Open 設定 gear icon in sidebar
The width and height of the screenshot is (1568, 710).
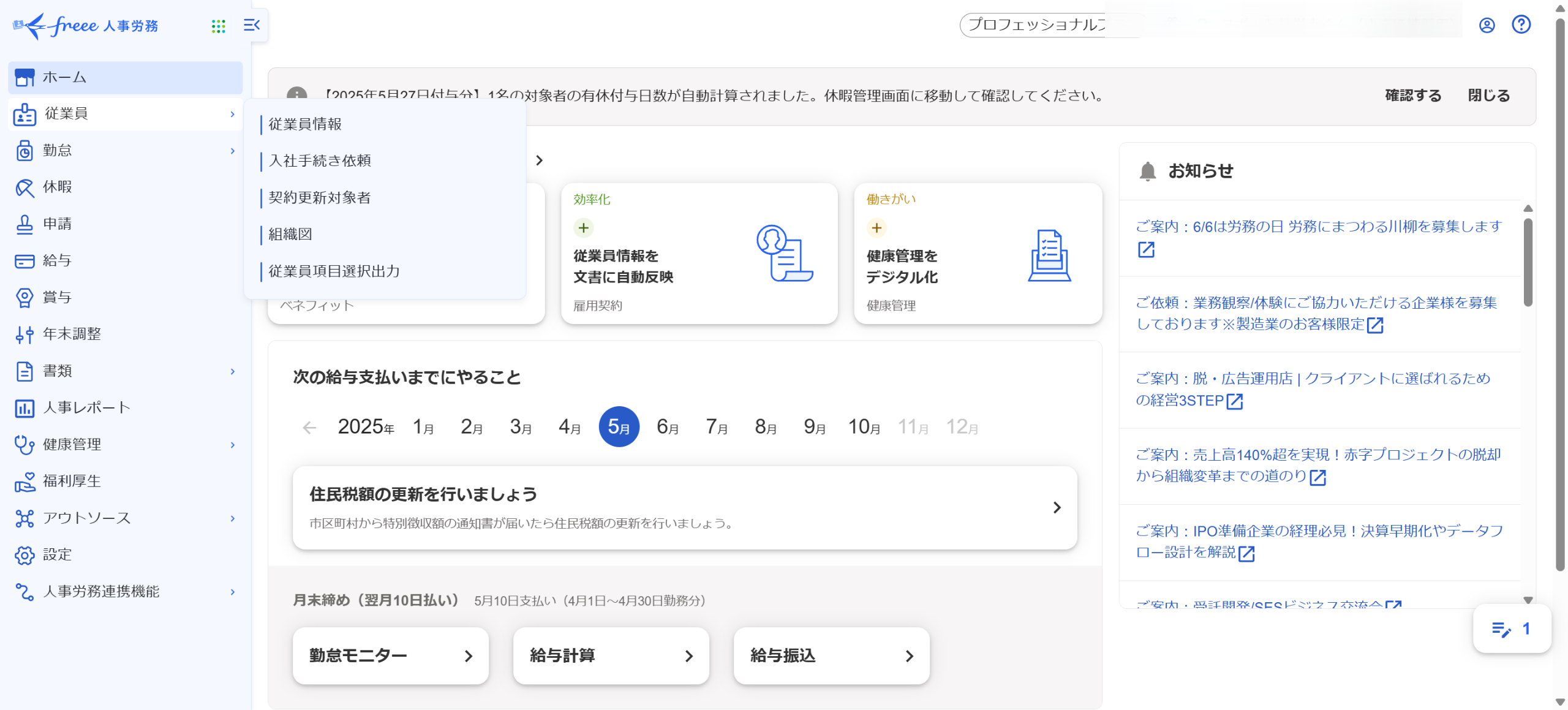pos(24,555)
